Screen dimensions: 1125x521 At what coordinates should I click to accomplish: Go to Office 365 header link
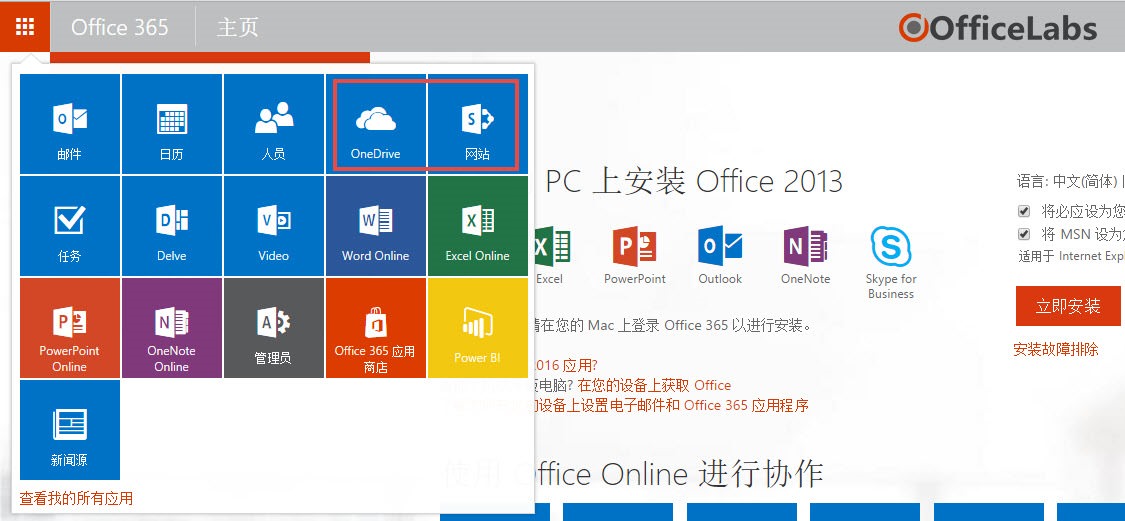[x=120, y=27]
